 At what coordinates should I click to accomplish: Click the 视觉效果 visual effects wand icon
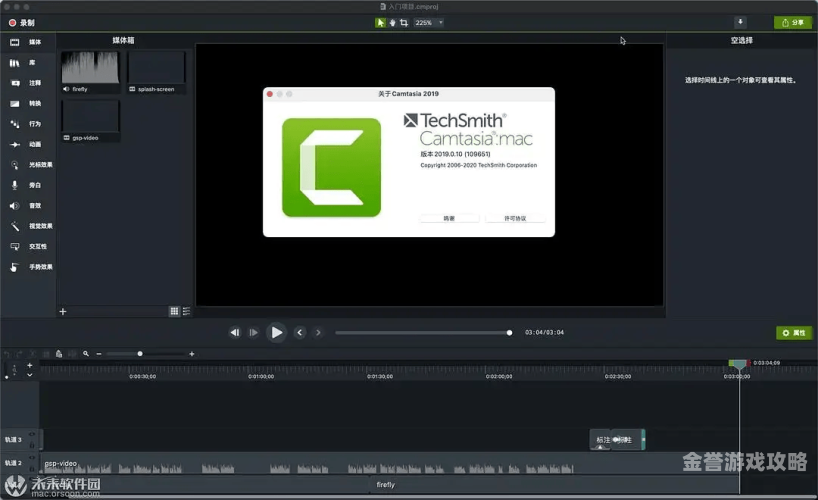[15, 226]
